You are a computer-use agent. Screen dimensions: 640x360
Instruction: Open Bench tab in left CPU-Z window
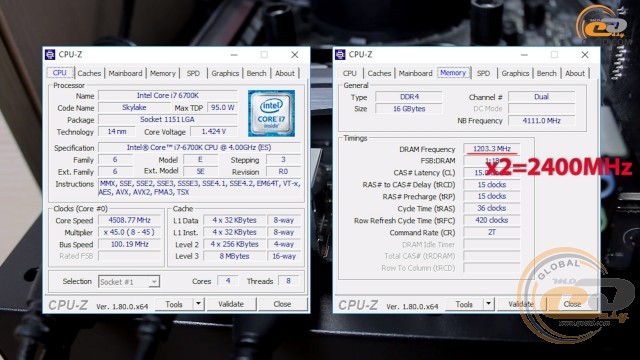tap(256, 73)
